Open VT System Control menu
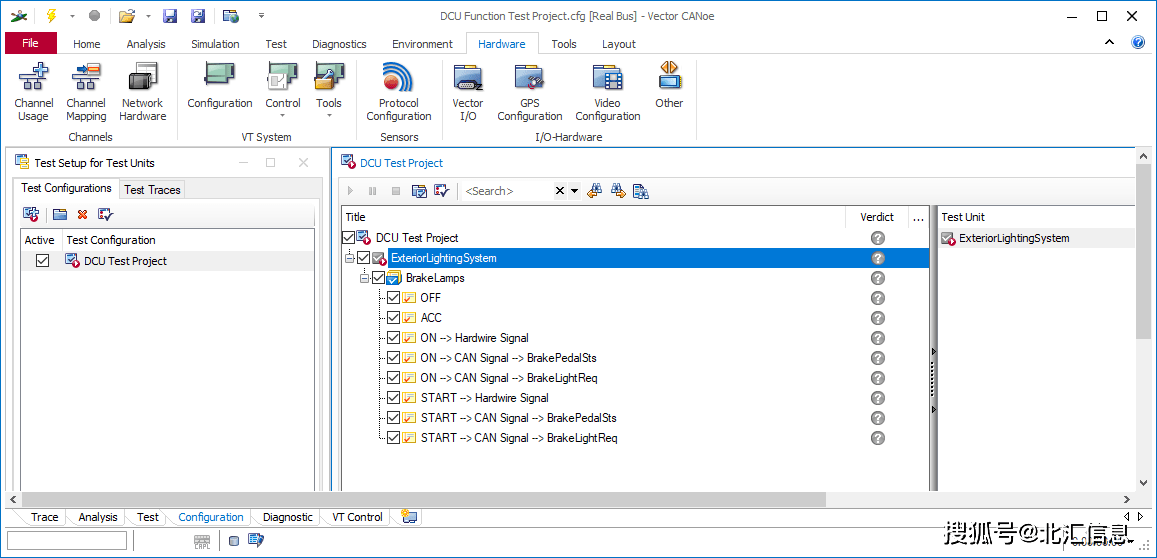The height and width of the screenshot is (558, 1157). tap(283, 91)
